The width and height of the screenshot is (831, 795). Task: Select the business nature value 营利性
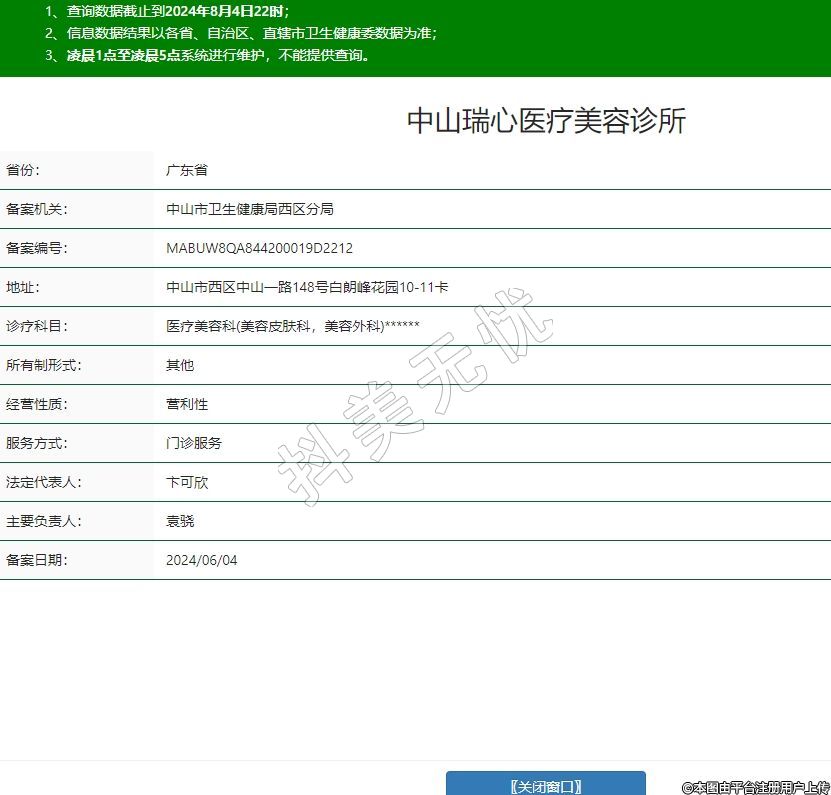(x=187, y=404)
